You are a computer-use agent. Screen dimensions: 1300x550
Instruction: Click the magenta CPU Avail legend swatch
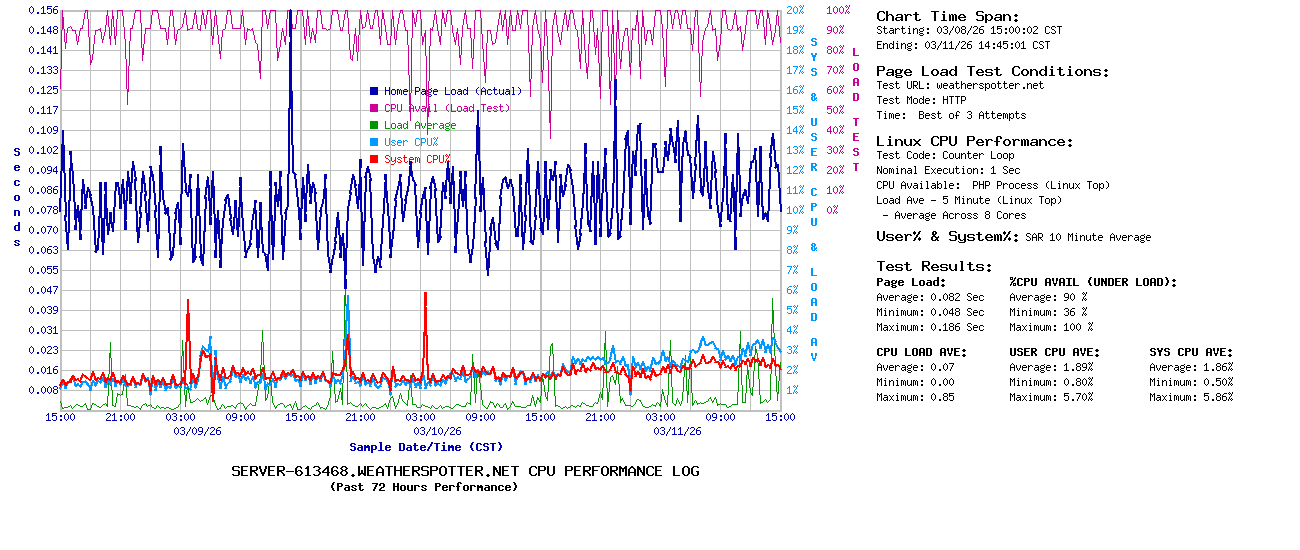(x=374, y=108)
